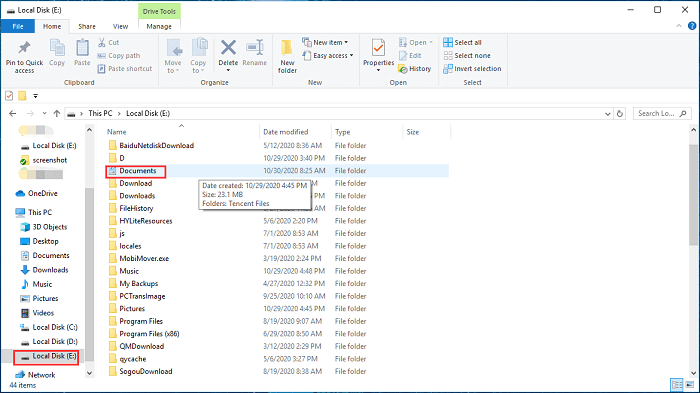
Task: Refresh the current folder view
Action: point(620,113)
